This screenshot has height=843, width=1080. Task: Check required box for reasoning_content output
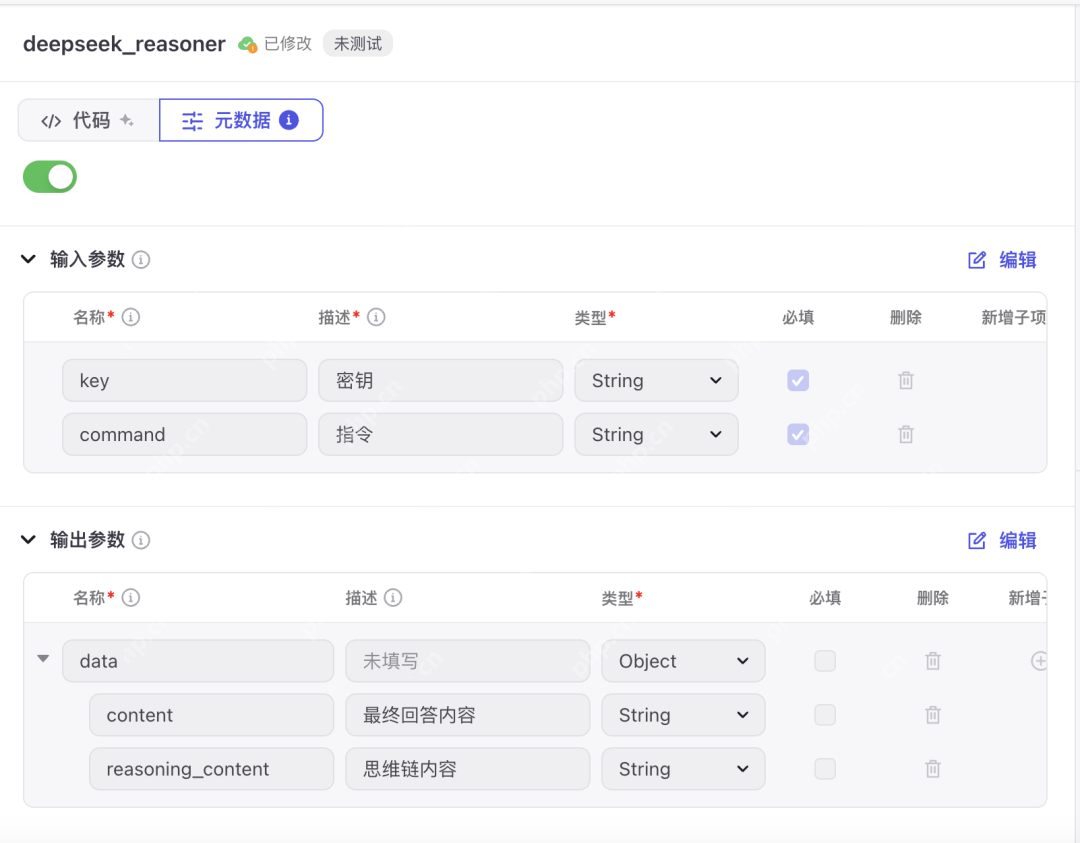click(824, 769)
